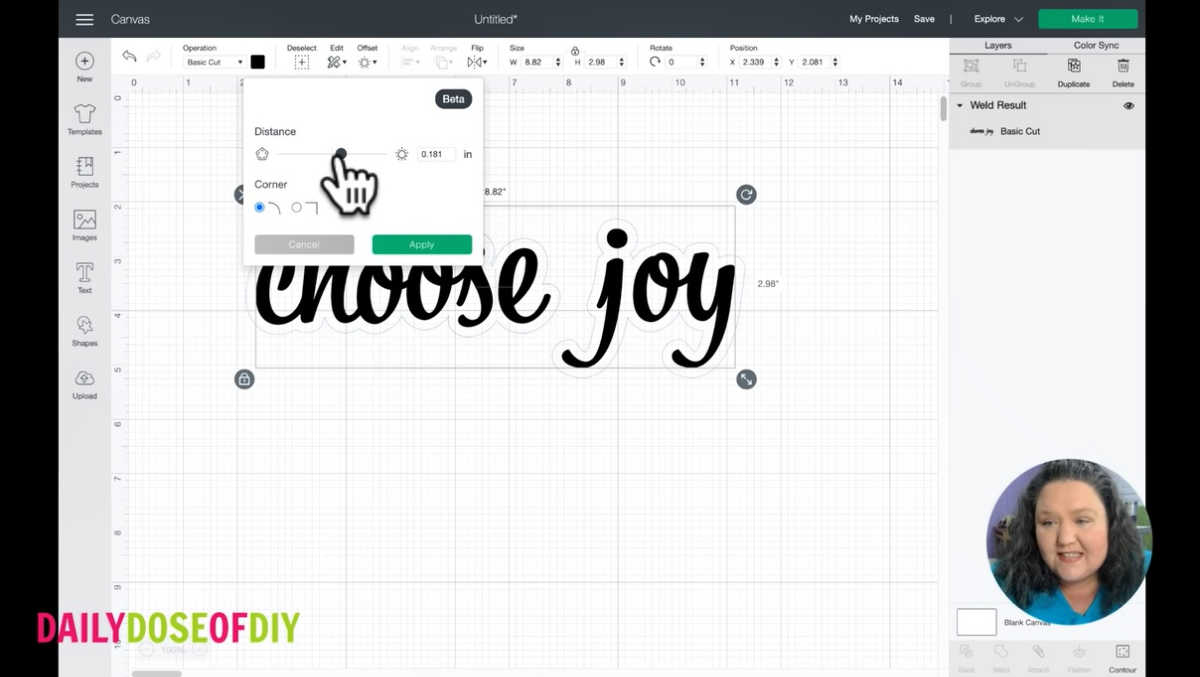Screen dimensions: 1200x677
Task: Click the small offset distance icon
Action: [262, 154]
